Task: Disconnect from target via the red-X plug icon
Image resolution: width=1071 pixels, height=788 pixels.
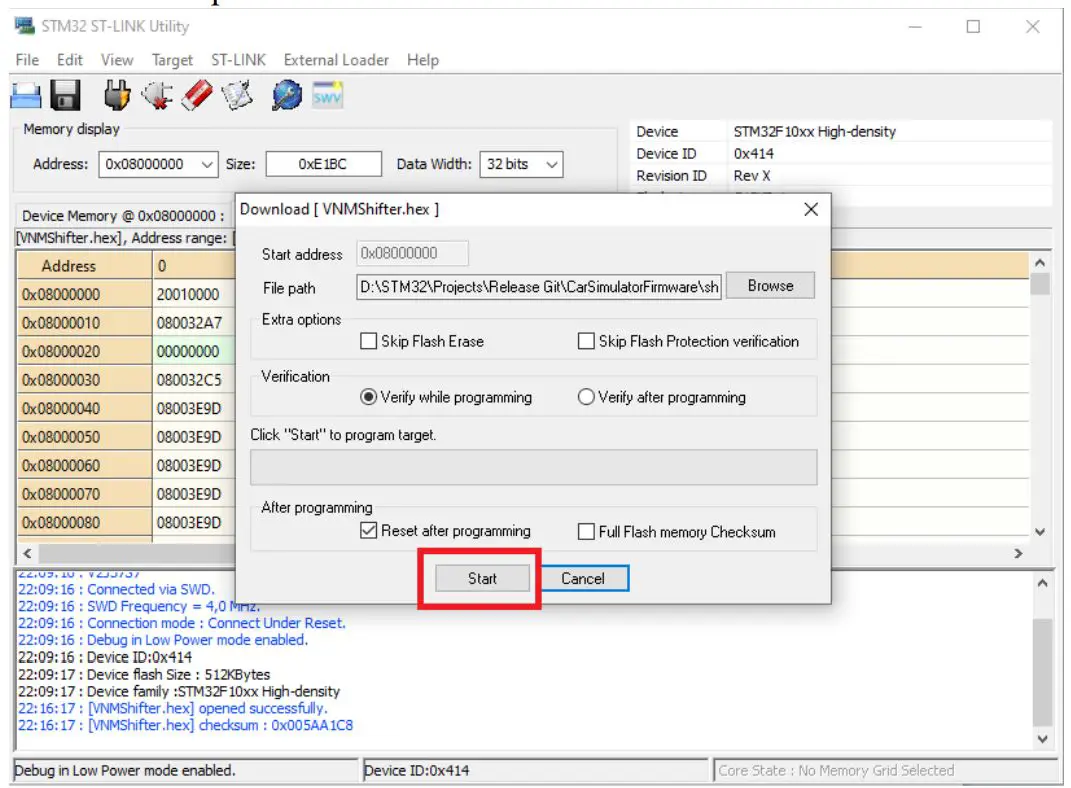Action: point(157,94)
